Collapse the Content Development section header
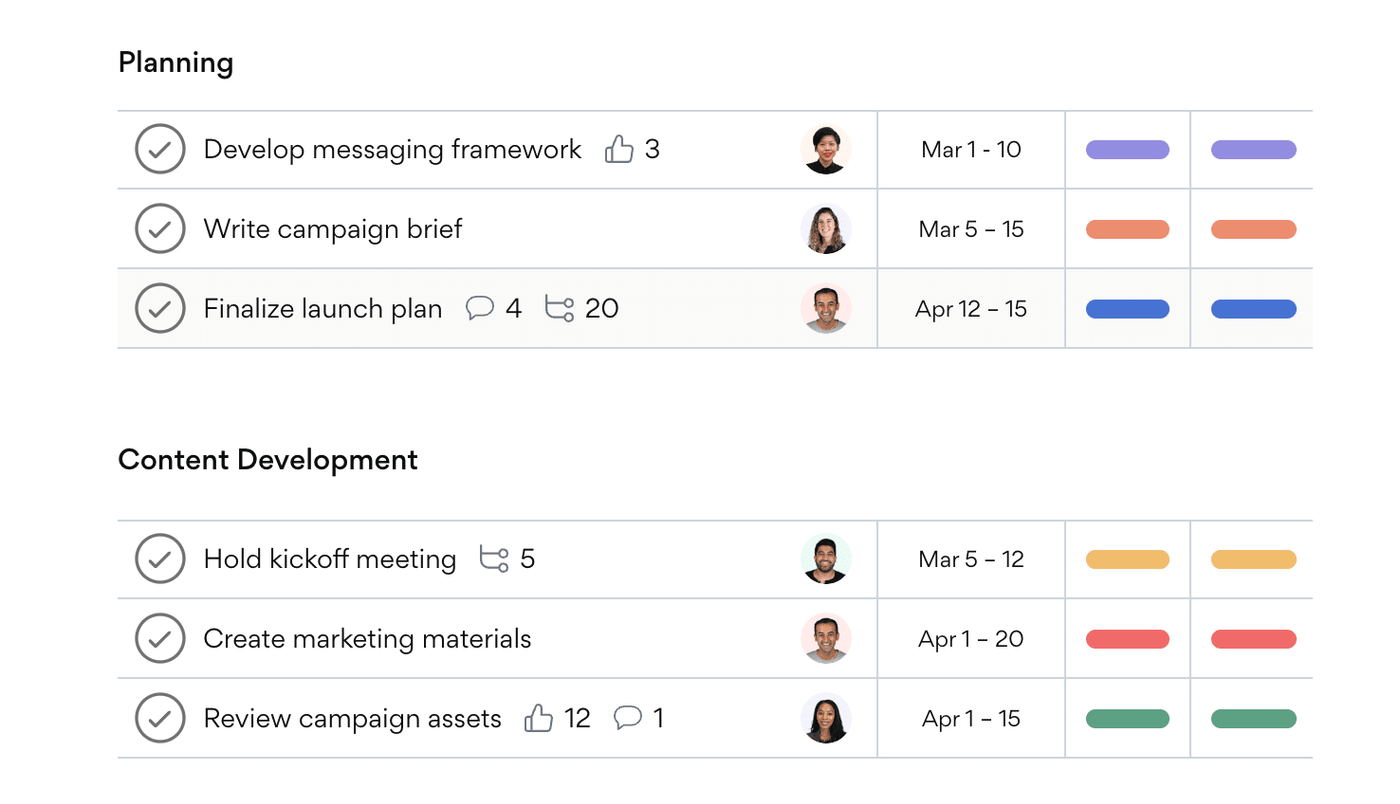Screen dimensions: 1400x804 268,460
